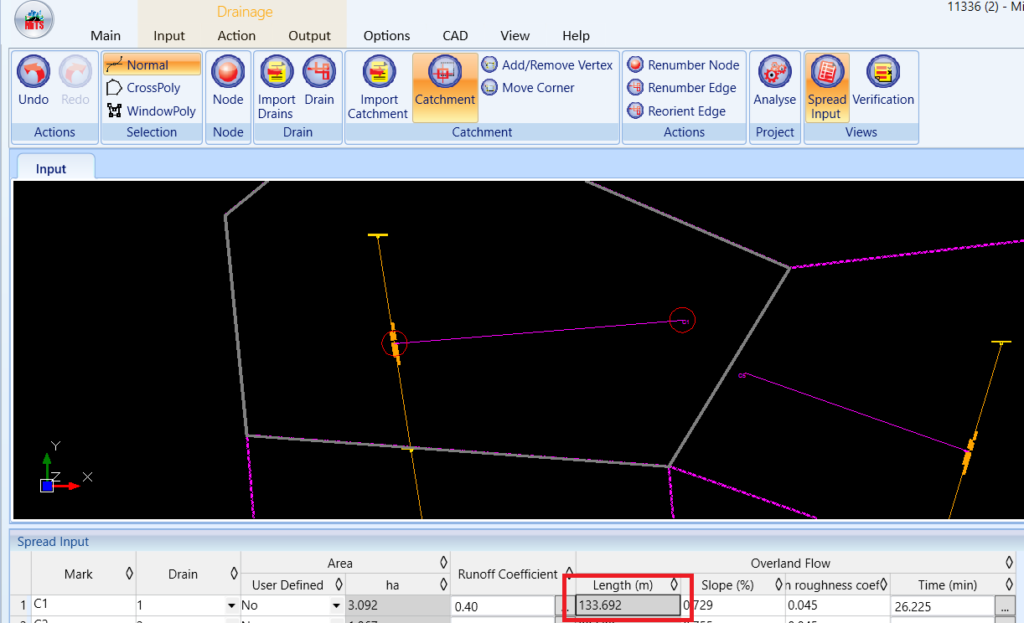Run the Renumber Edge action
The height and width of the screenshot is (623, 1024).
click(682, 88)
